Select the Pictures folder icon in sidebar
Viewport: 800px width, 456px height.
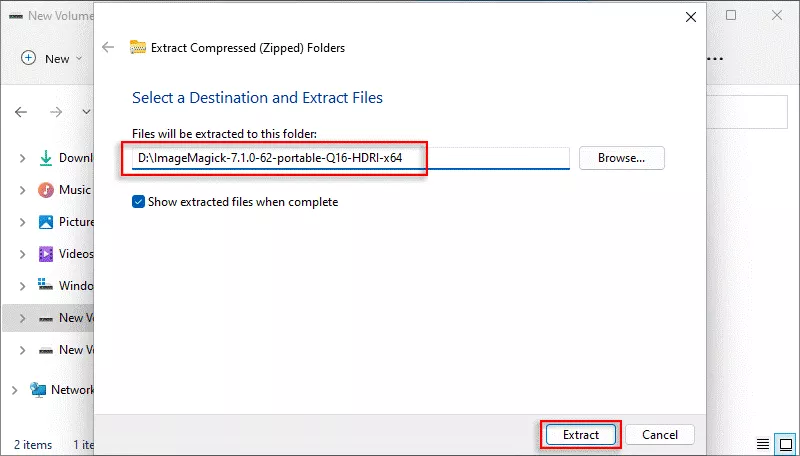(46, 222)
